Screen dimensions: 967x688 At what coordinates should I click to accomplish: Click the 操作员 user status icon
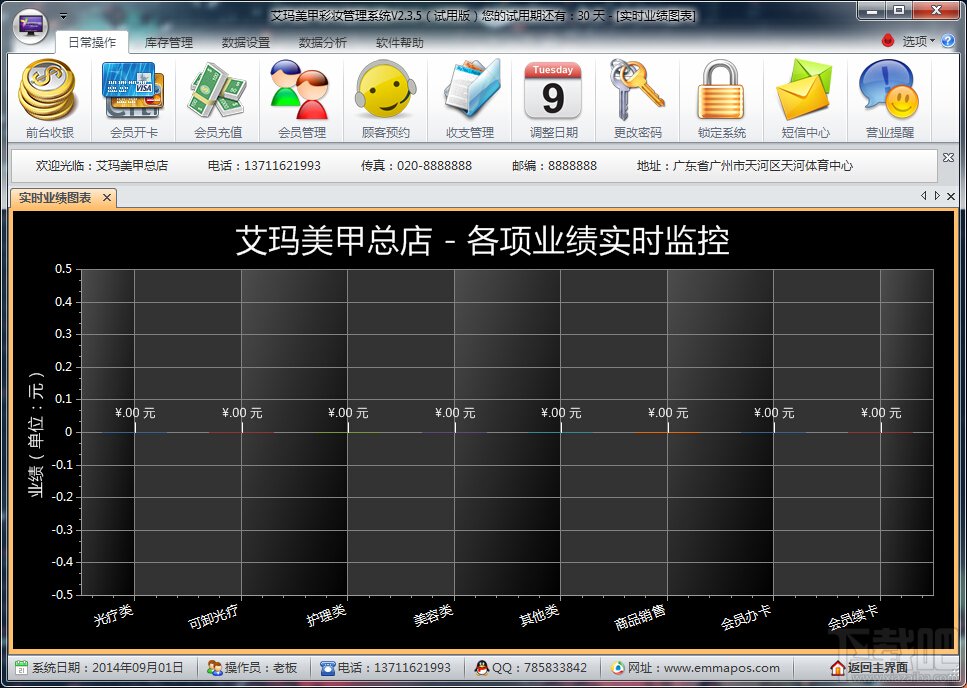coord(215,668)
